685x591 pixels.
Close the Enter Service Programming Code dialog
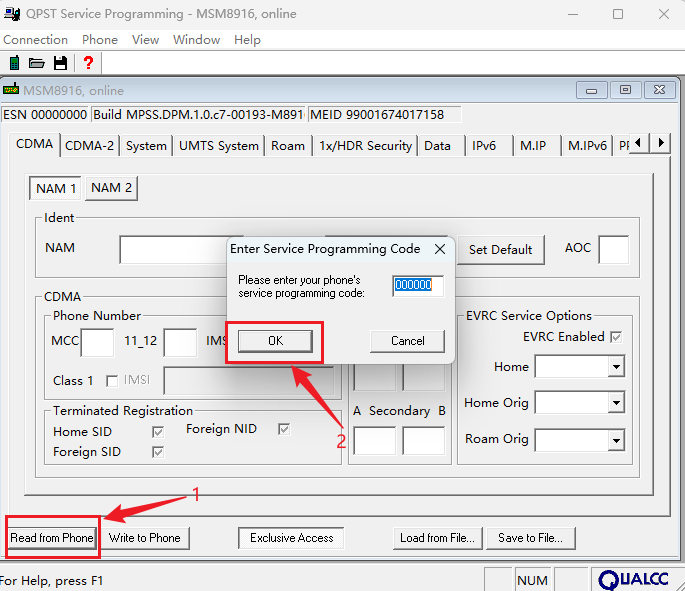[439, 249]
